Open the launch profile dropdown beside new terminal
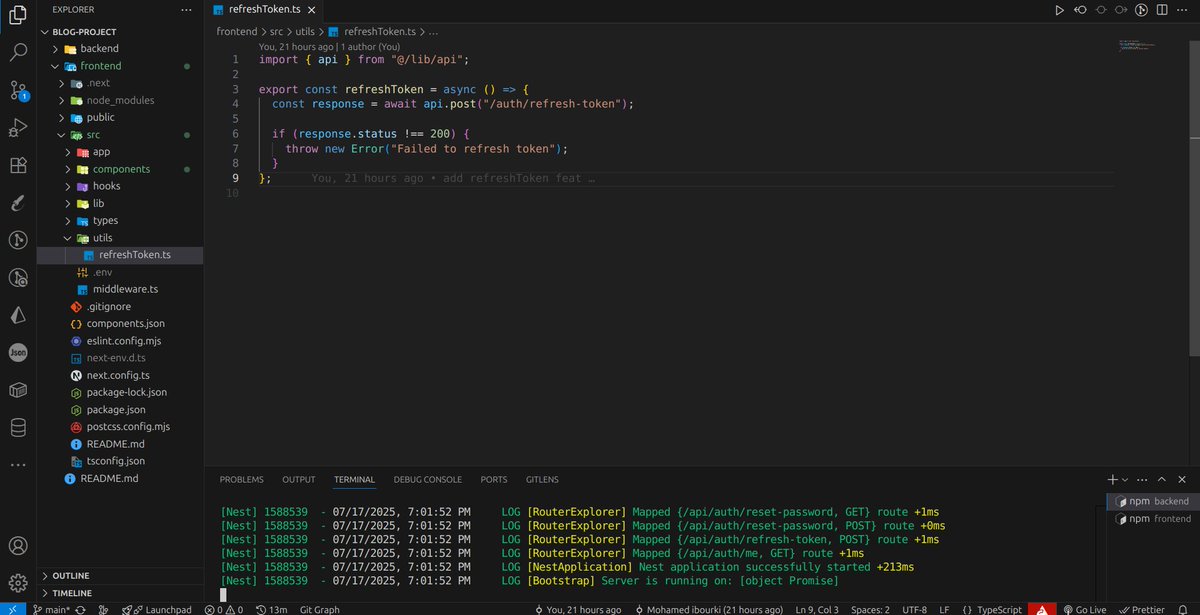1200x615 pixels. pyautogui.click(x=1125, y=480)
